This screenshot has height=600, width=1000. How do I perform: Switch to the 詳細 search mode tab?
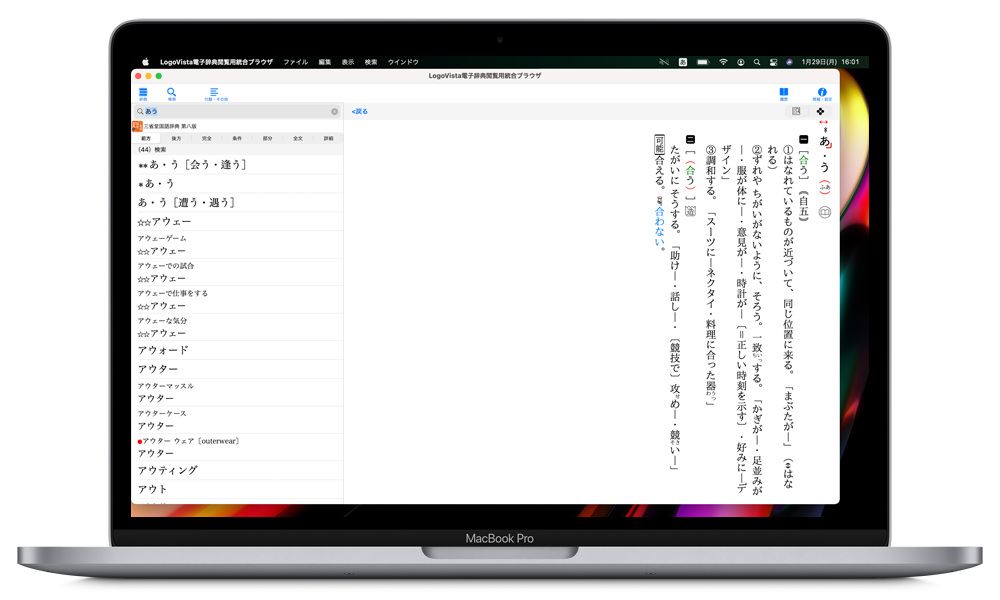pos(328,138)
